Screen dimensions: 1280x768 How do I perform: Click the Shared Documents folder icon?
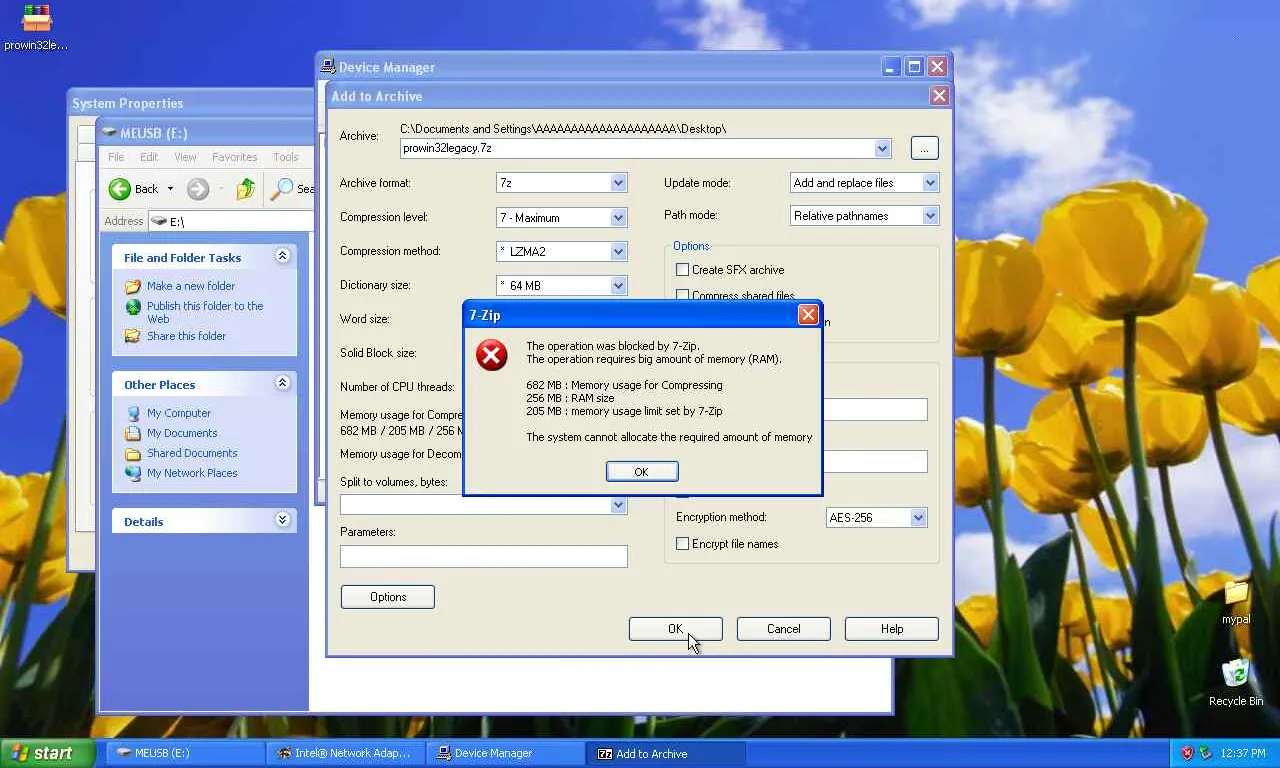click(x=133, y=453)
